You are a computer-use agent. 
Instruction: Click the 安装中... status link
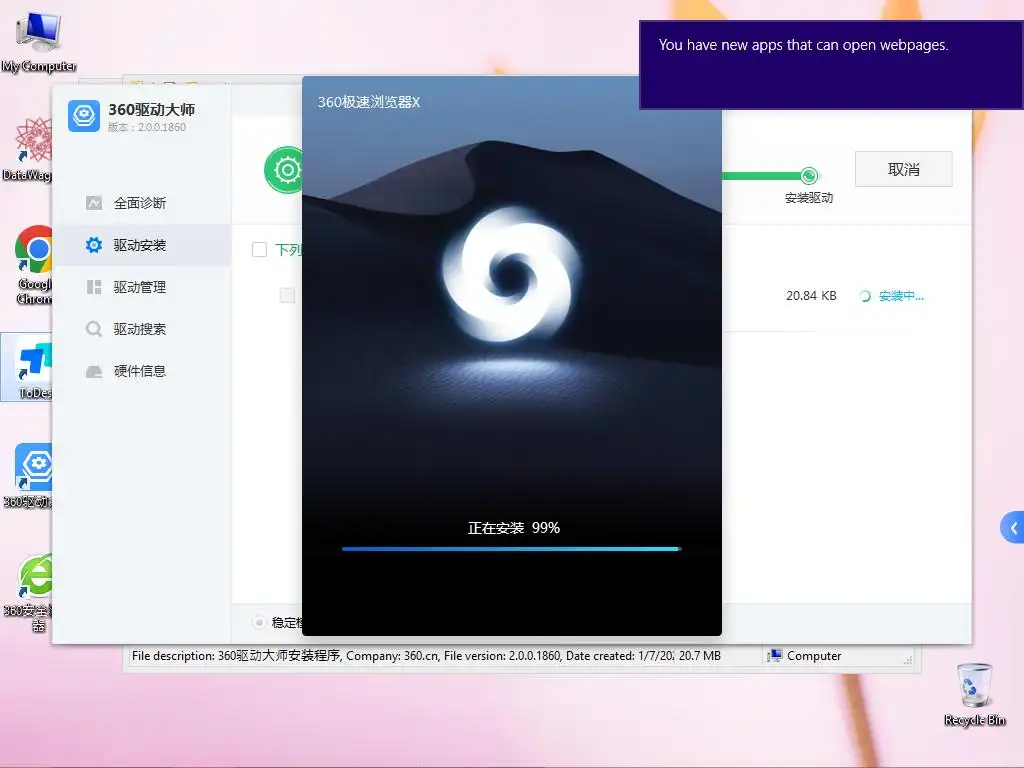pos(901,296)
